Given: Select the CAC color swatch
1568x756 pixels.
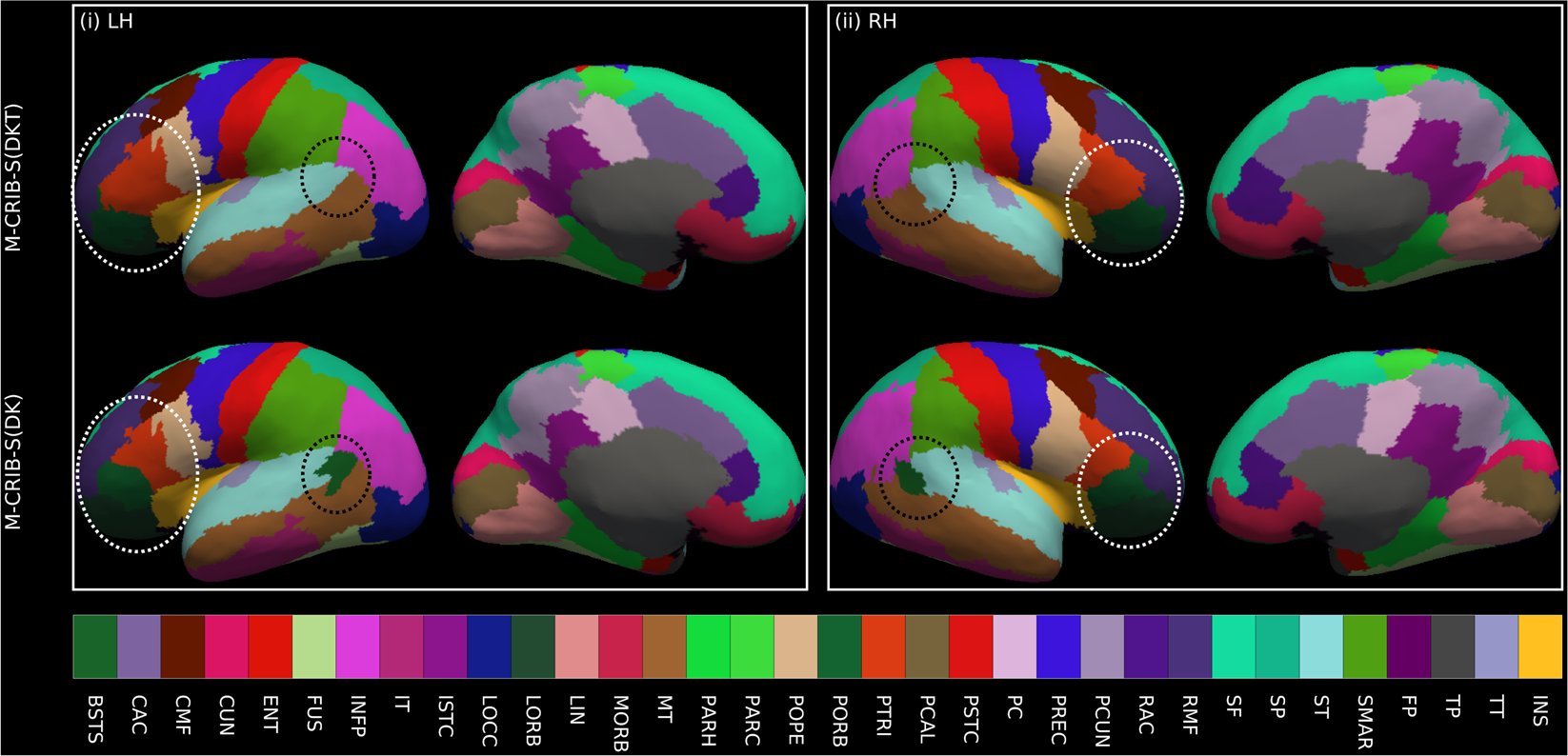Looking at the screenshot, I should 139,647.
